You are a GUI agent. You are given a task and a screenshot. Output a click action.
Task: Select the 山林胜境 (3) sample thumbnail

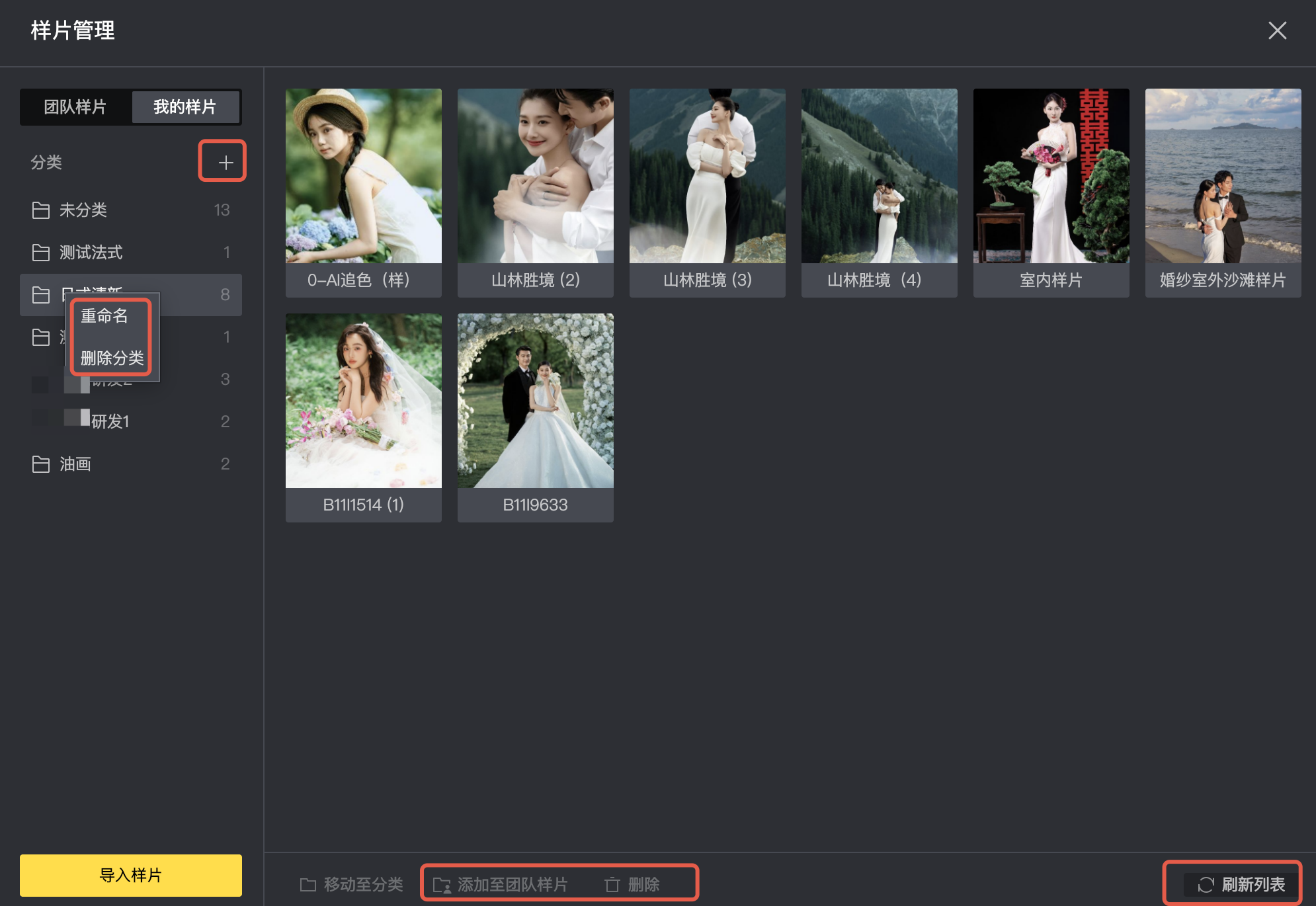(708, 193)
